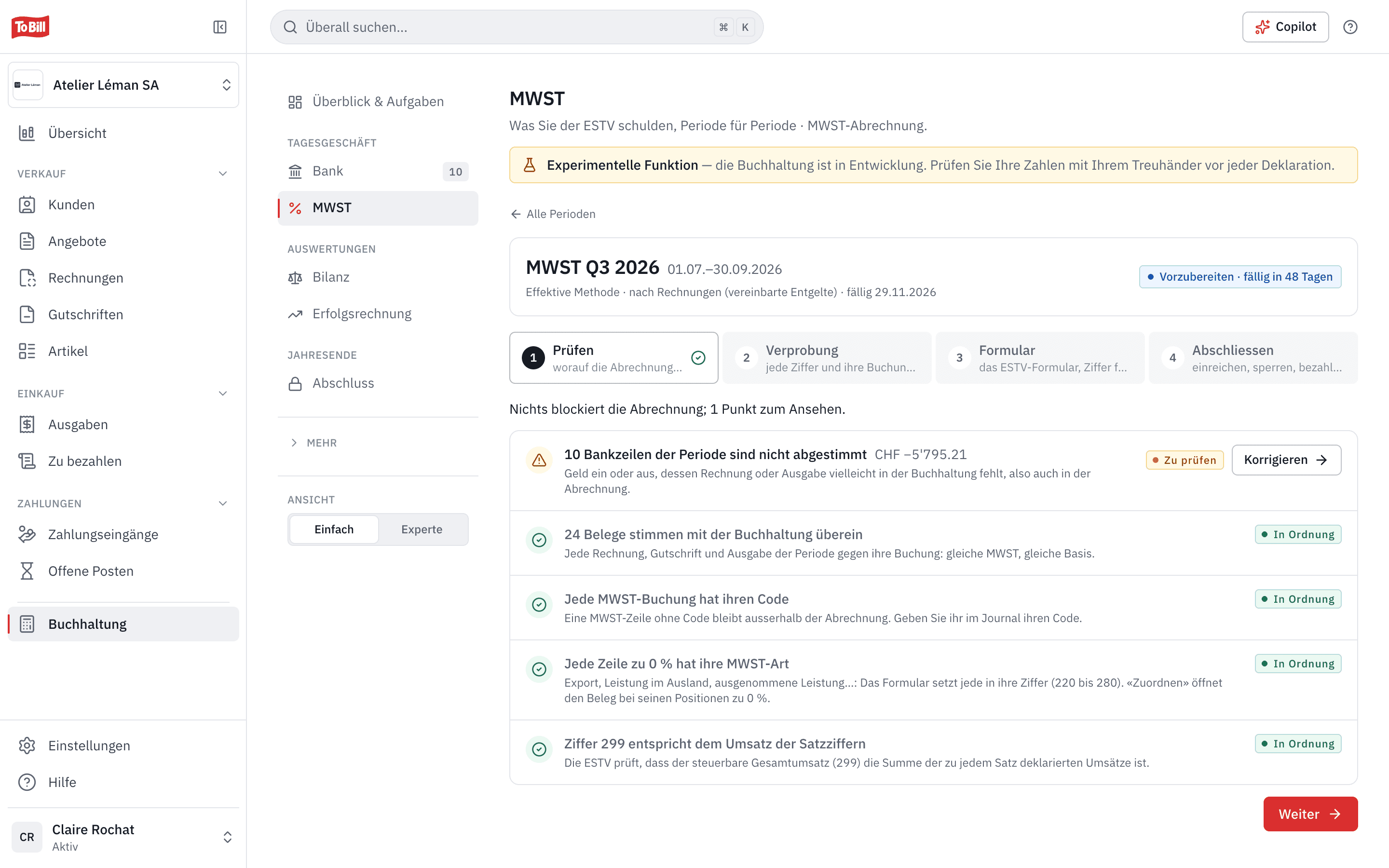1389x868 pixels.
Task: Switch view to Einfach
Action: coord(334,529)
